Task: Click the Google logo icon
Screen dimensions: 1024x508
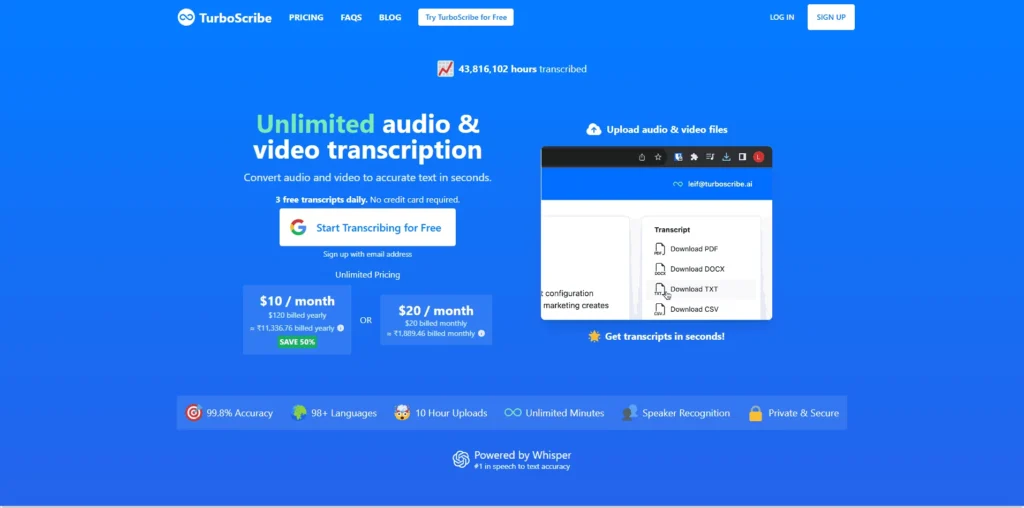Action: pos(298,227)
